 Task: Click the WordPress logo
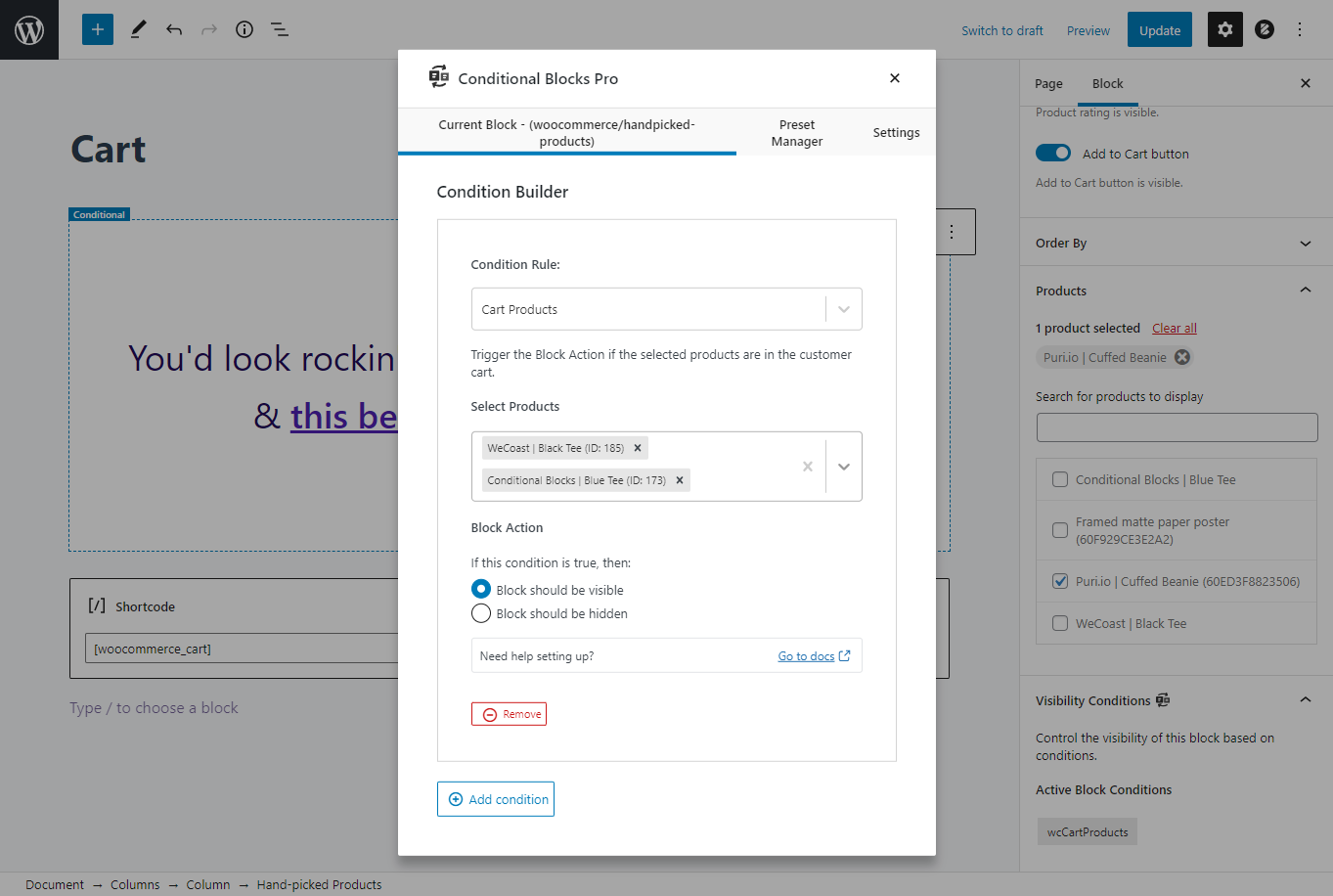(x=28, y=29)
